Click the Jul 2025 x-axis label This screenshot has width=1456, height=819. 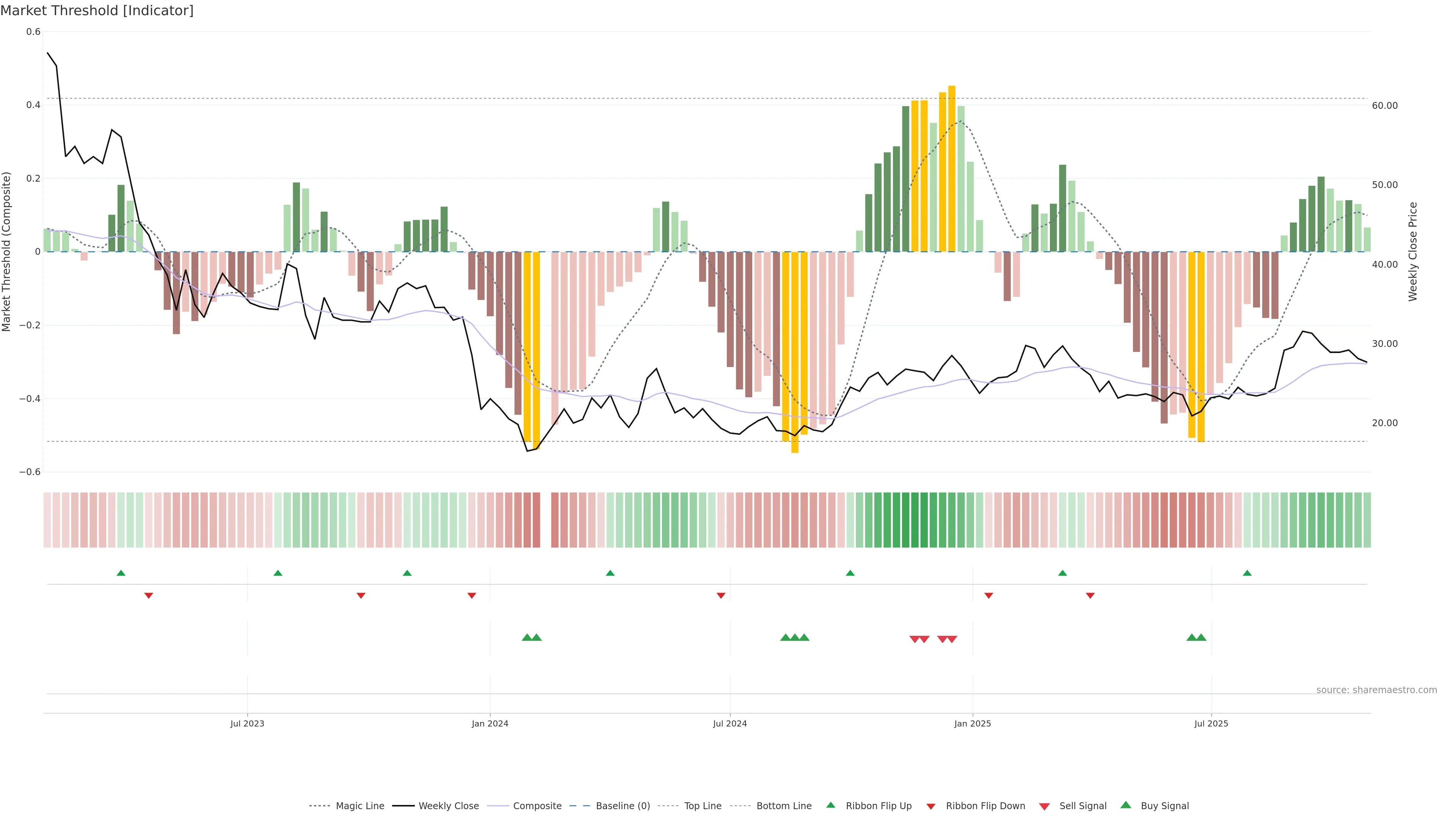click(1211, 723)
